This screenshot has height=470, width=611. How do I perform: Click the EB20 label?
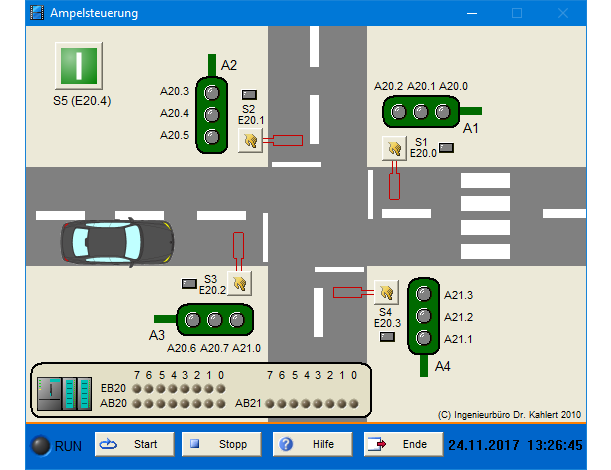[113, 389]
